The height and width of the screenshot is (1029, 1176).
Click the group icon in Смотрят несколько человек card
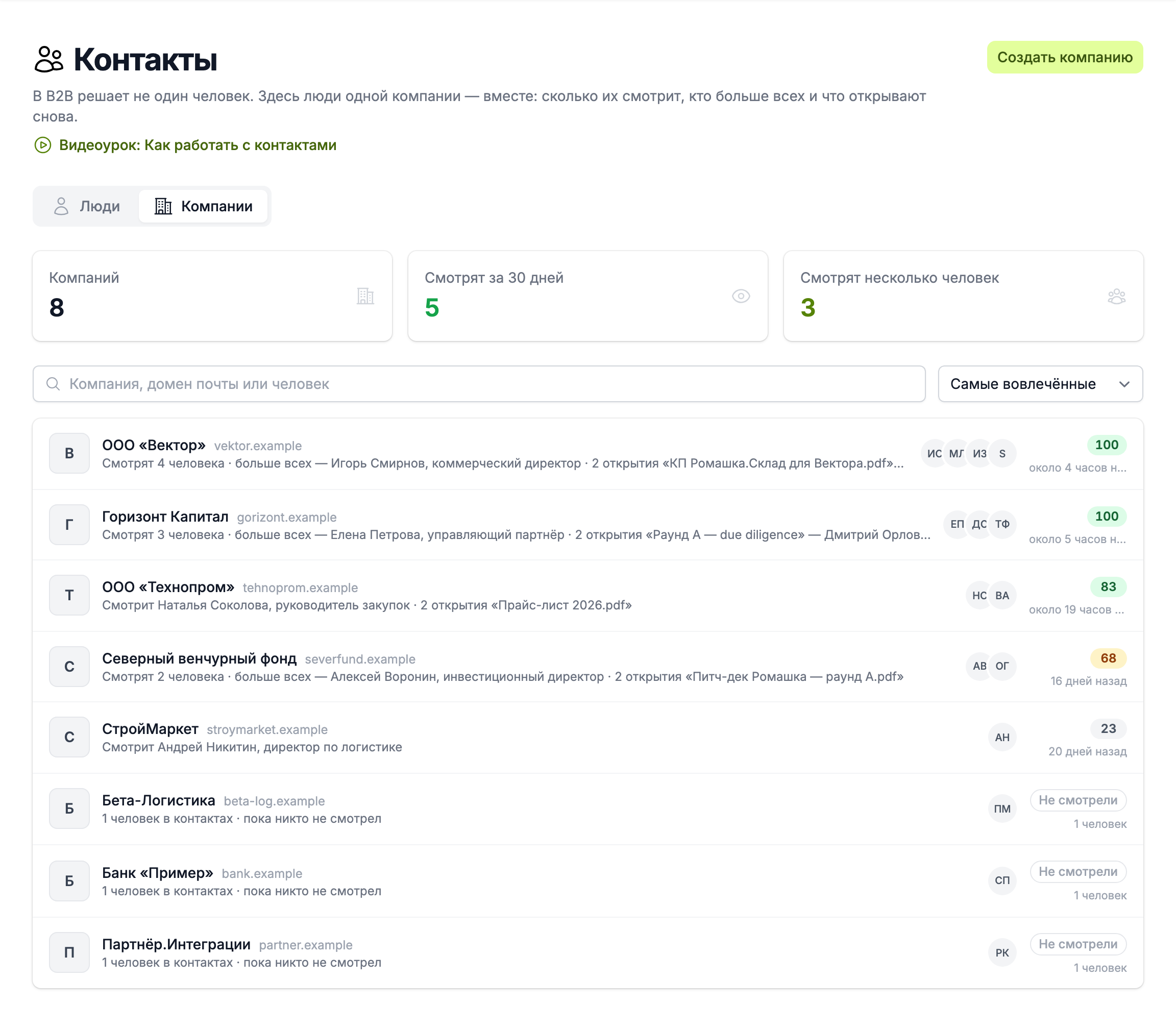pos(1116,296)
